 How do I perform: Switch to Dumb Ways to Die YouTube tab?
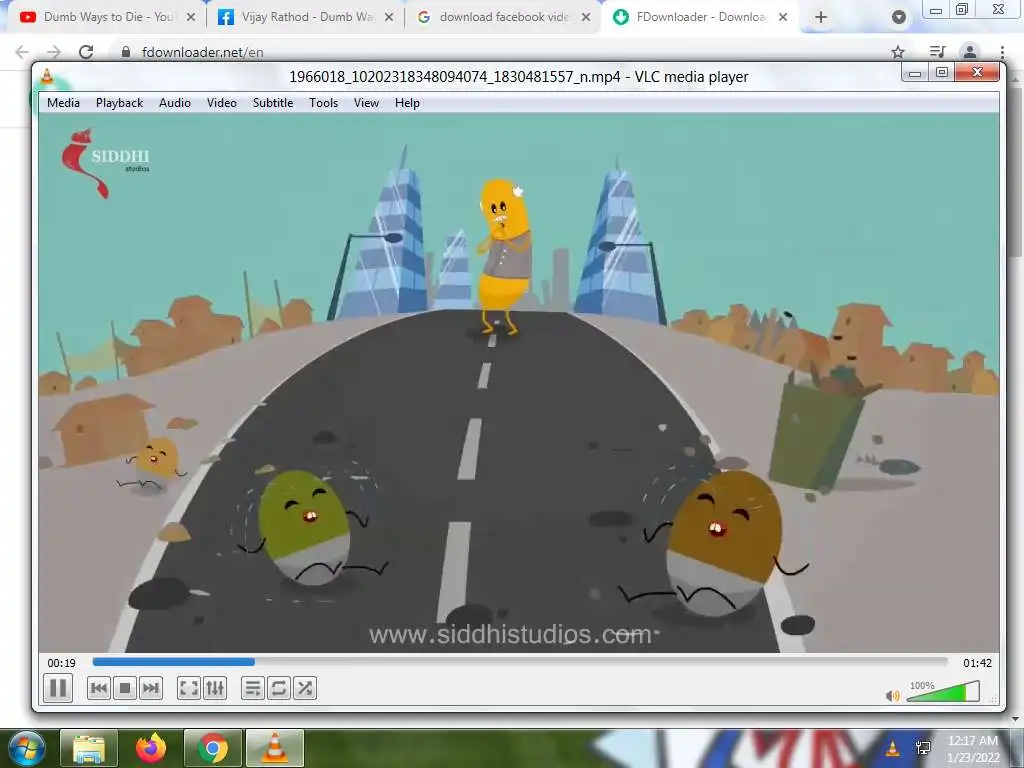tap(108, 17)
